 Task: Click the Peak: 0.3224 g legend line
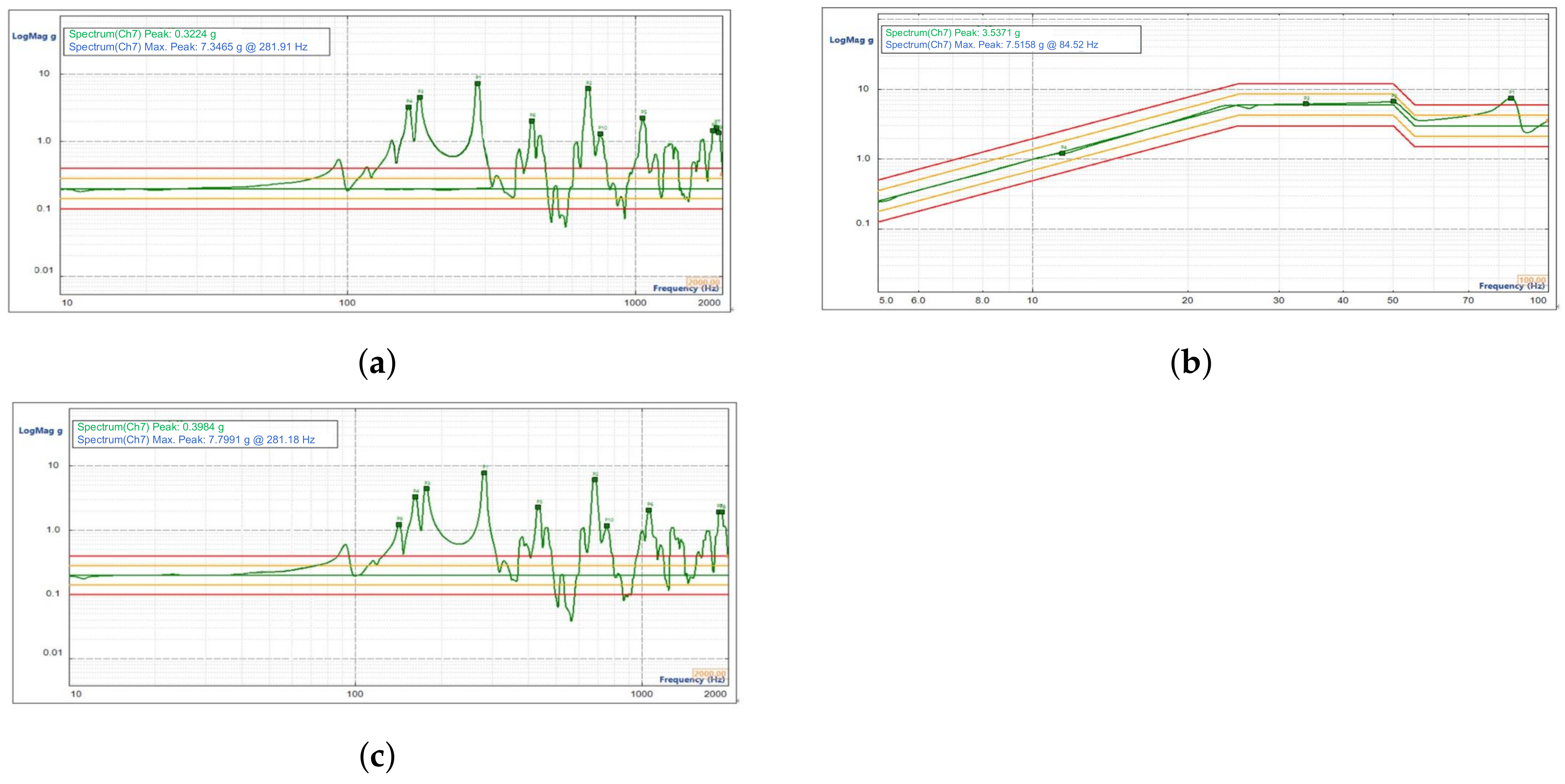point(142,34)
